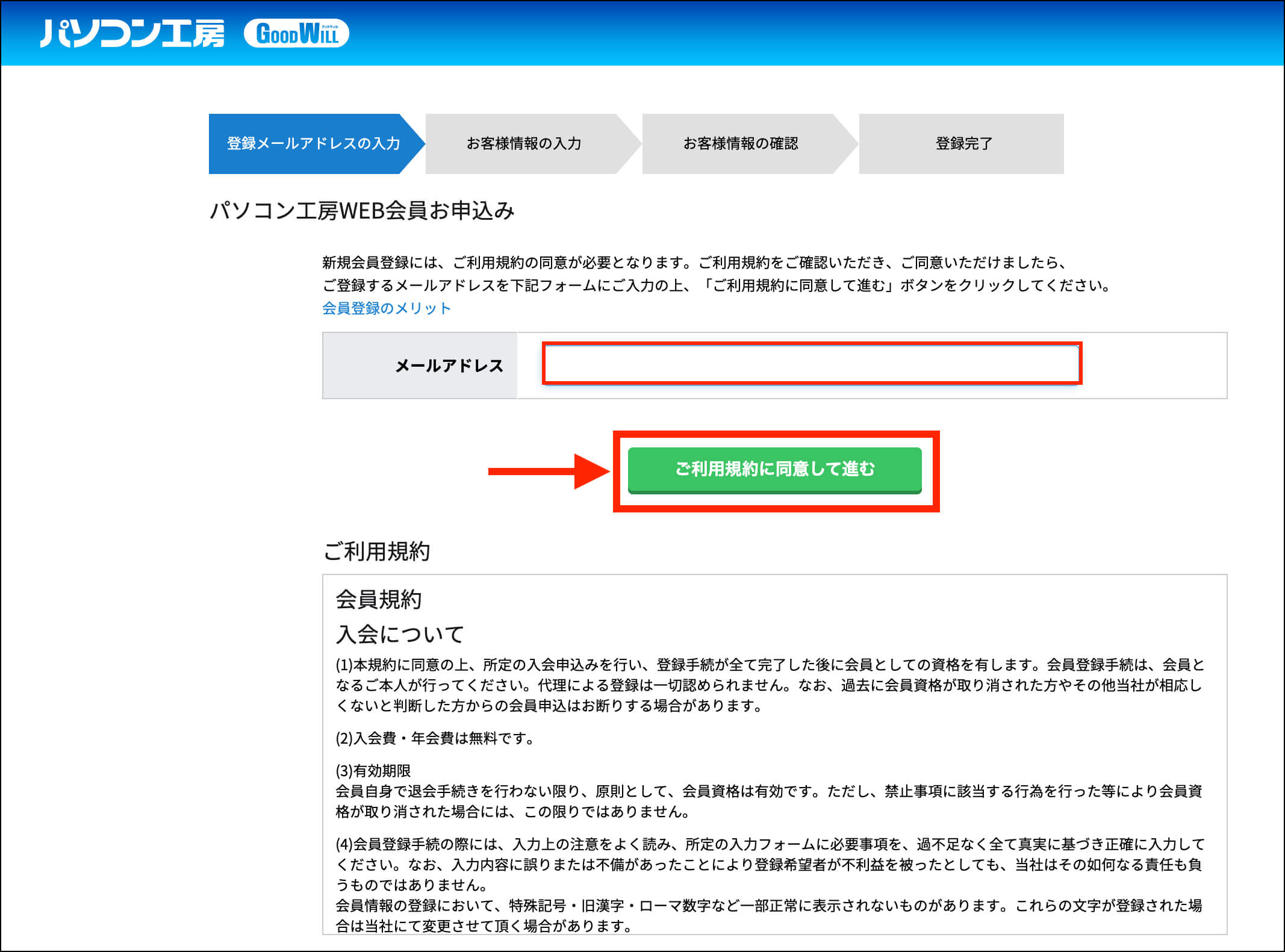Click the (3)有効期限 line
This screenshot has height=952, width=1285.
[x=373, y=771]
